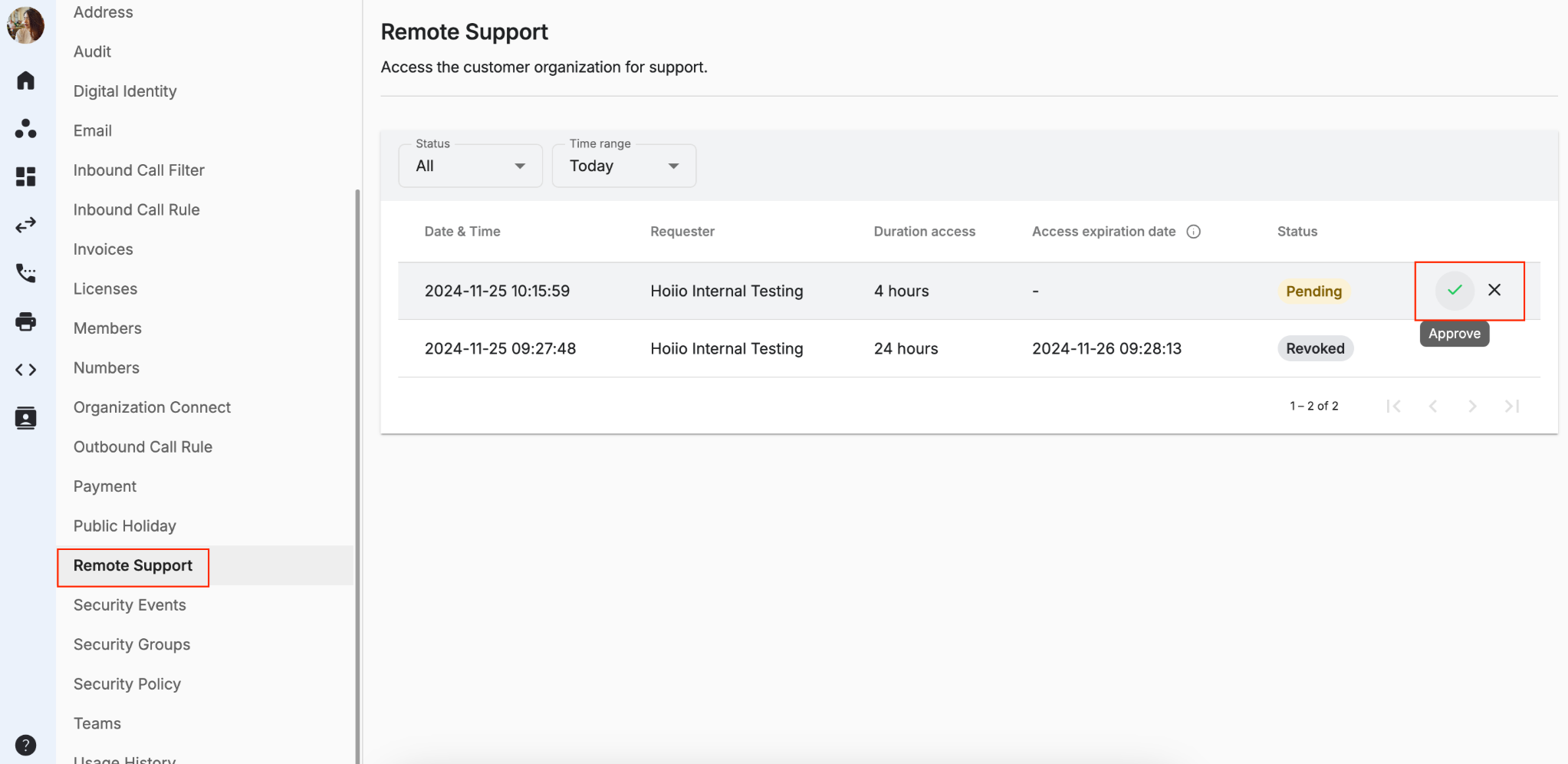Click the Status column header
The image size is (1568, 764).
coord(1297,232)
